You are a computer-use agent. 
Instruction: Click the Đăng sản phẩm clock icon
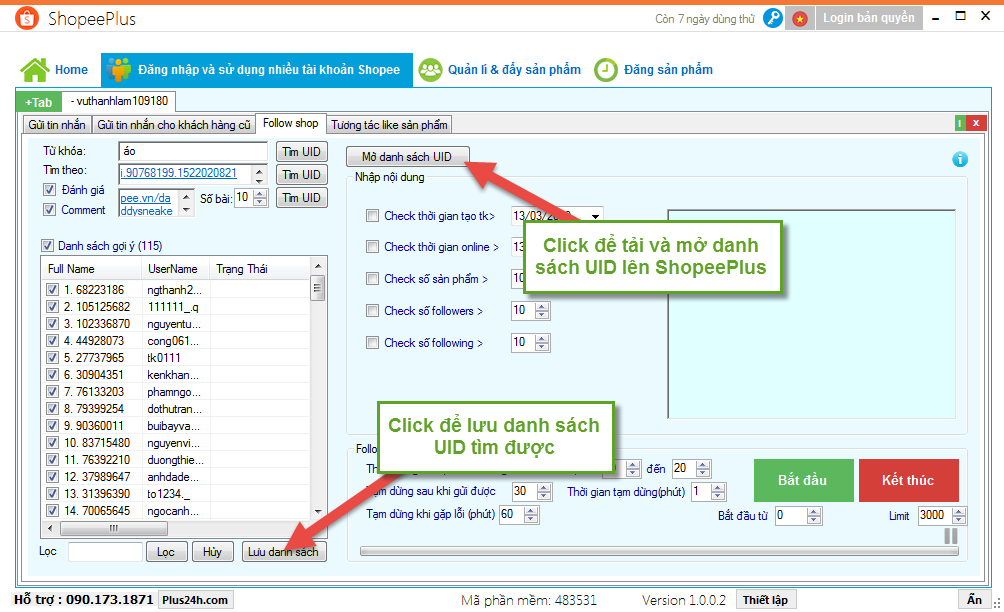pos(606,70)
